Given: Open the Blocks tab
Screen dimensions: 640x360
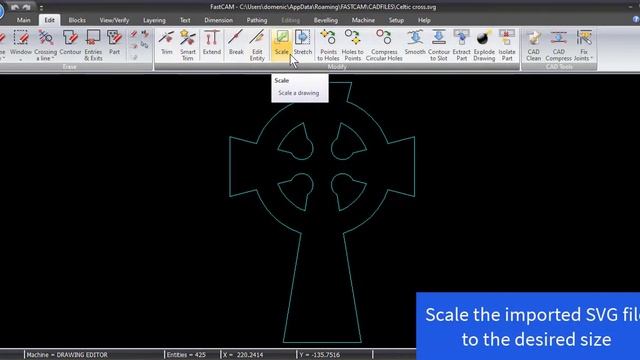Looking at the screenshot, I should (77, 20).
